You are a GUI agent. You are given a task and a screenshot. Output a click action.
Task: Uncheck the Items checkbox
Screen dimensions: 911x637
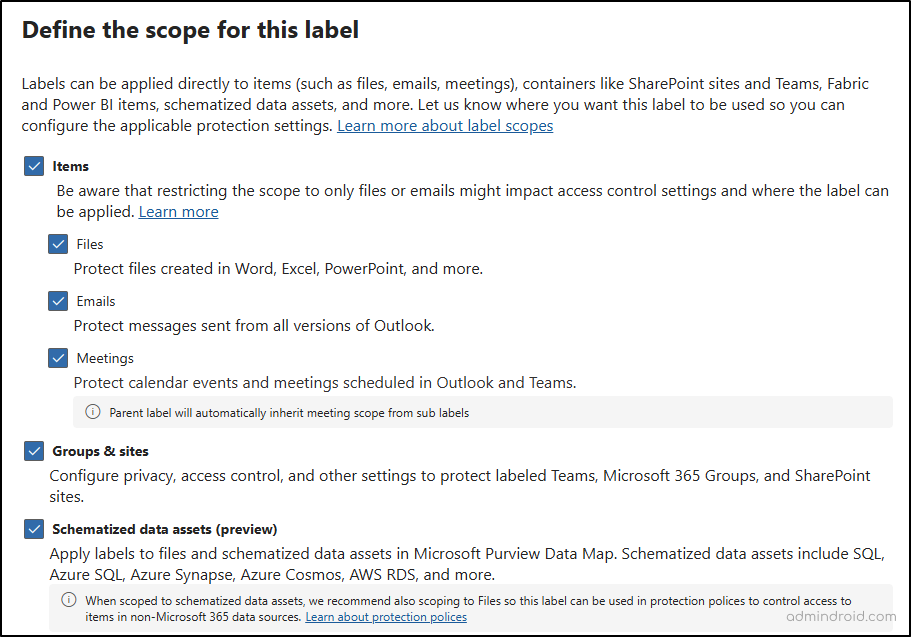point(34,166)
